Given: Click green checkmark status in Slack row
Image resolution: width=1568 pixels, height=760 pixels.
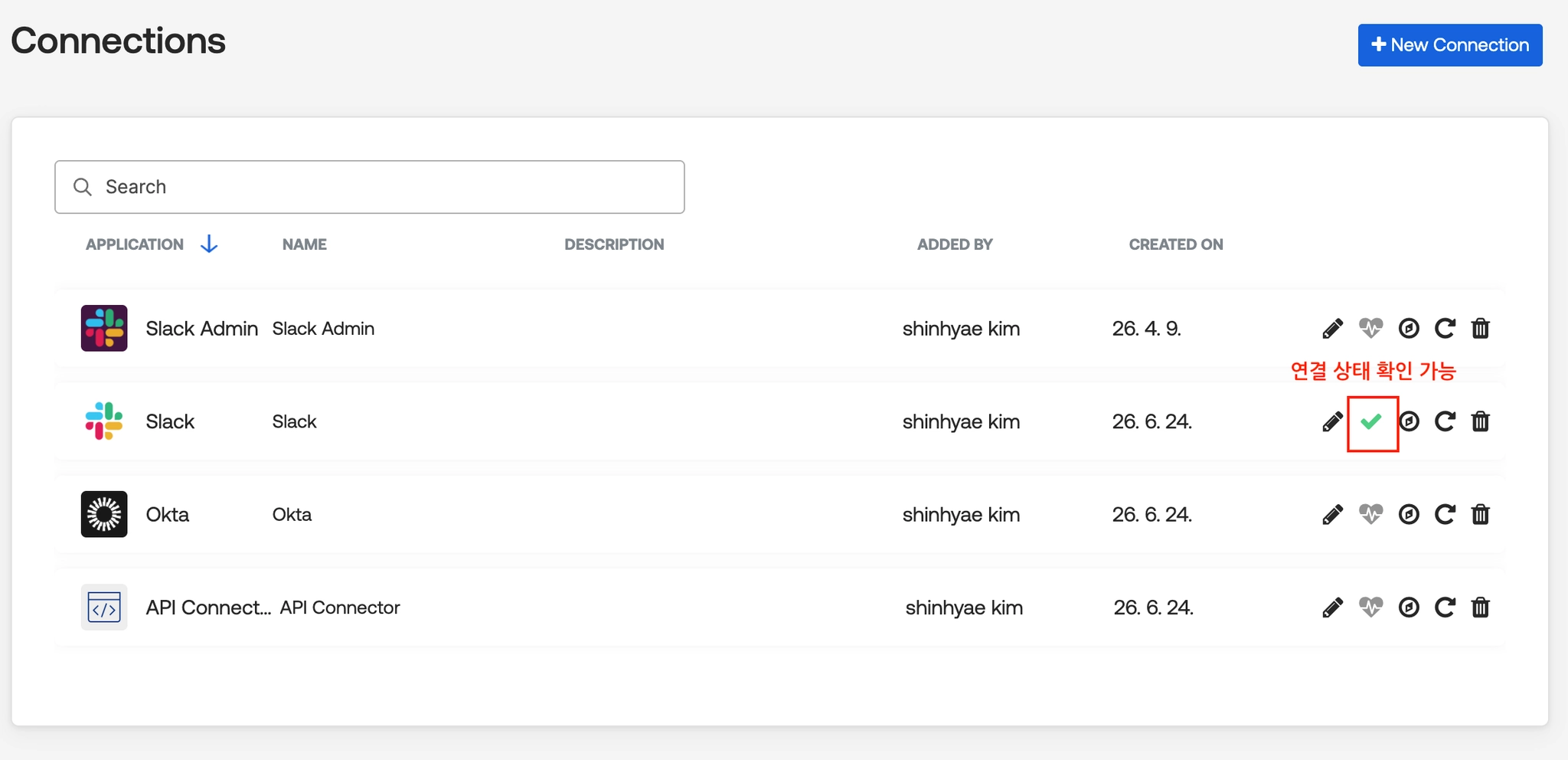Looking at the screenshot, I should pos(1371,421).
